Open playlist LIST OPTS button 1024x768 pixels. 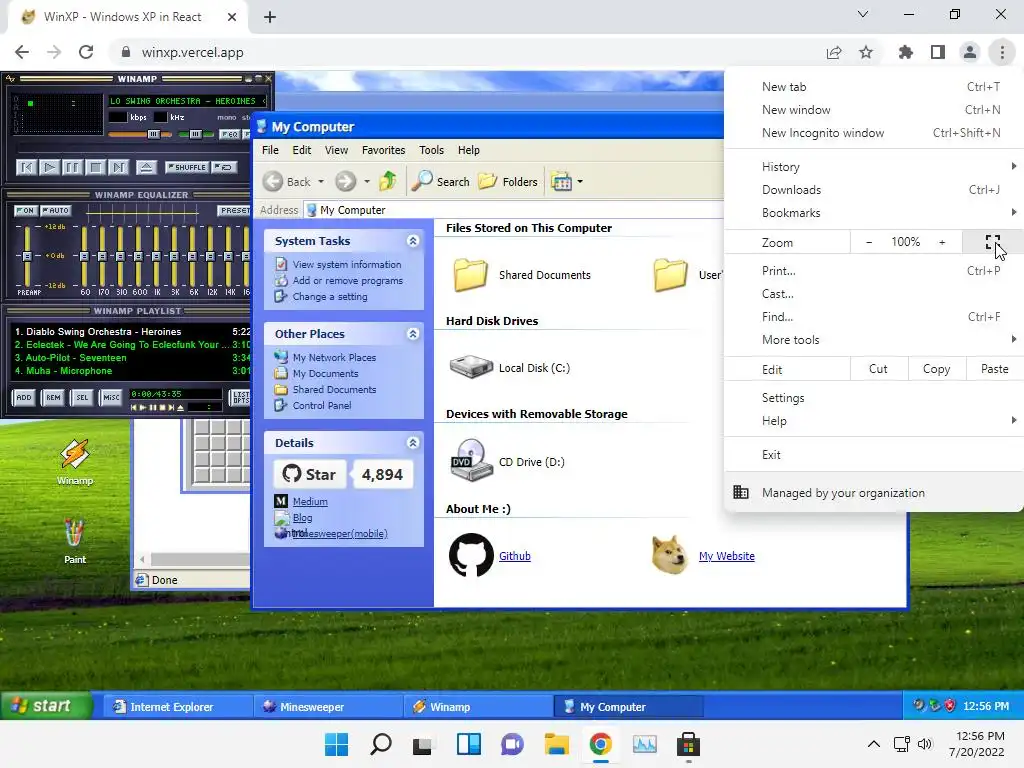[x=240, y=397]
